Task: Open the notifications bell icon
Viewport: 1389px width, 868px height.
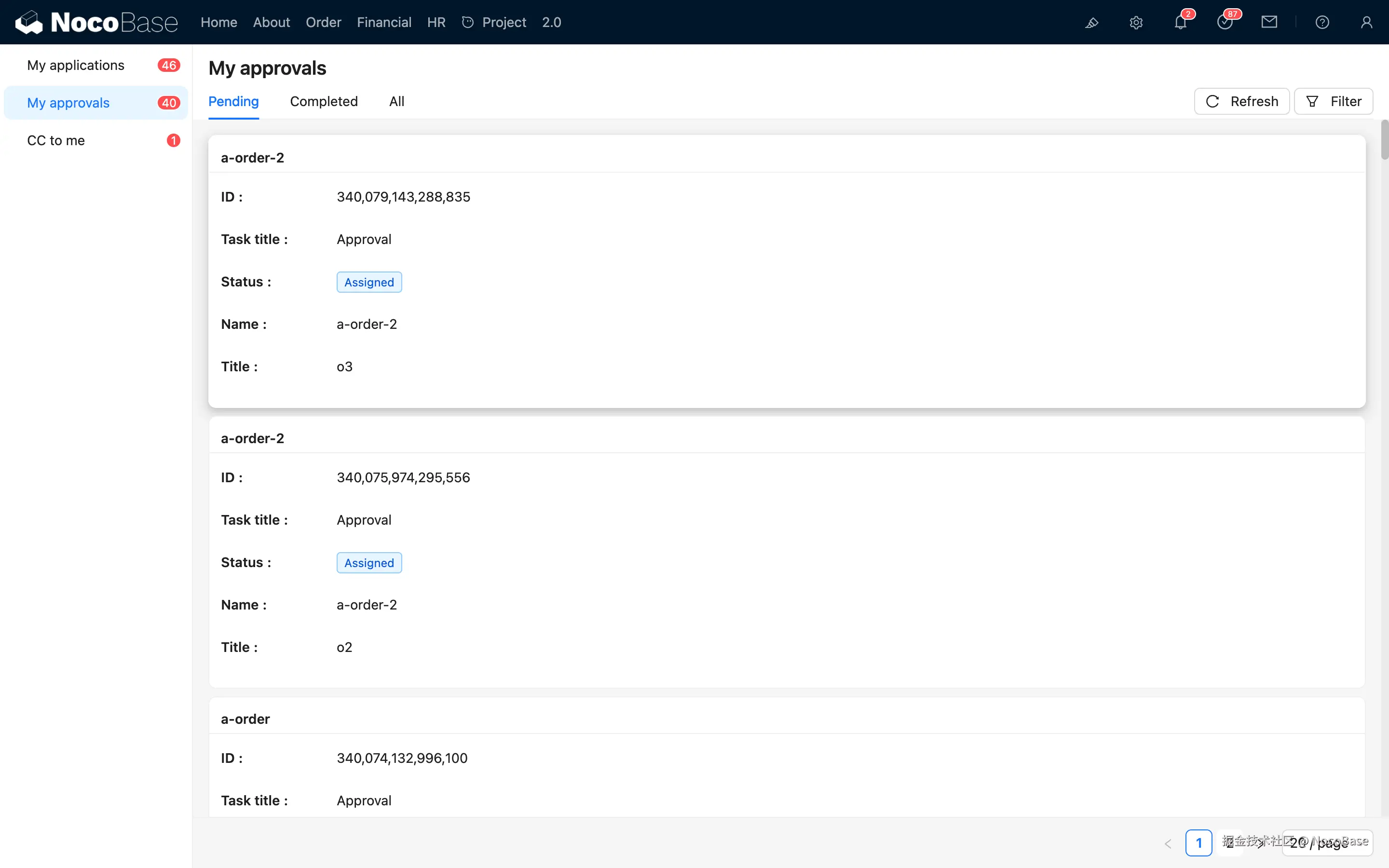Action: click(1180, 22)
